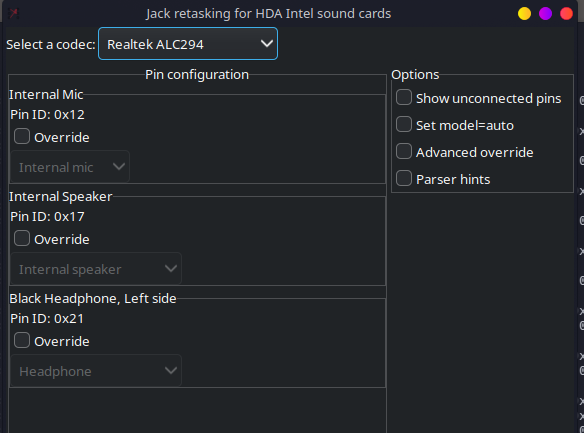Click the purple maximize window button

545,14
